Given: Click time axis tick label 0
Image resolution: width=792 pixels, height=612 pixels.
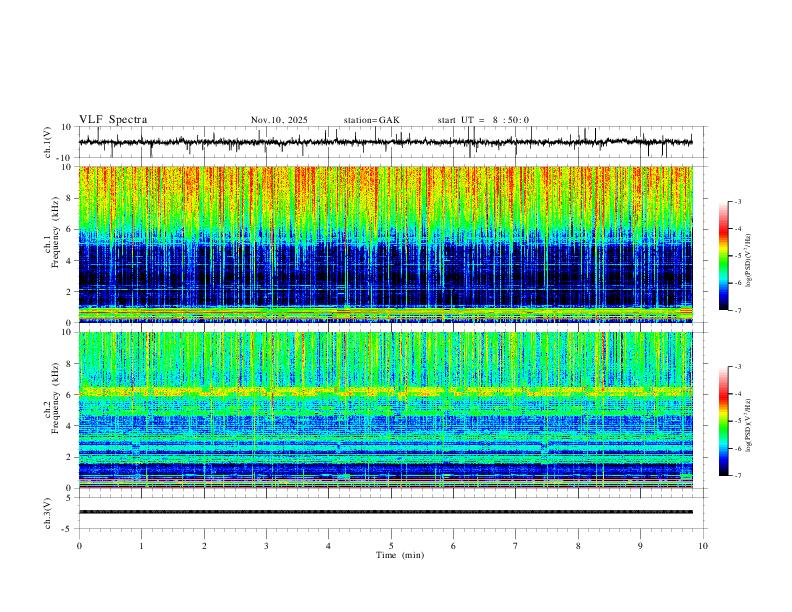Looking at the screenshot, I should 79,546.
